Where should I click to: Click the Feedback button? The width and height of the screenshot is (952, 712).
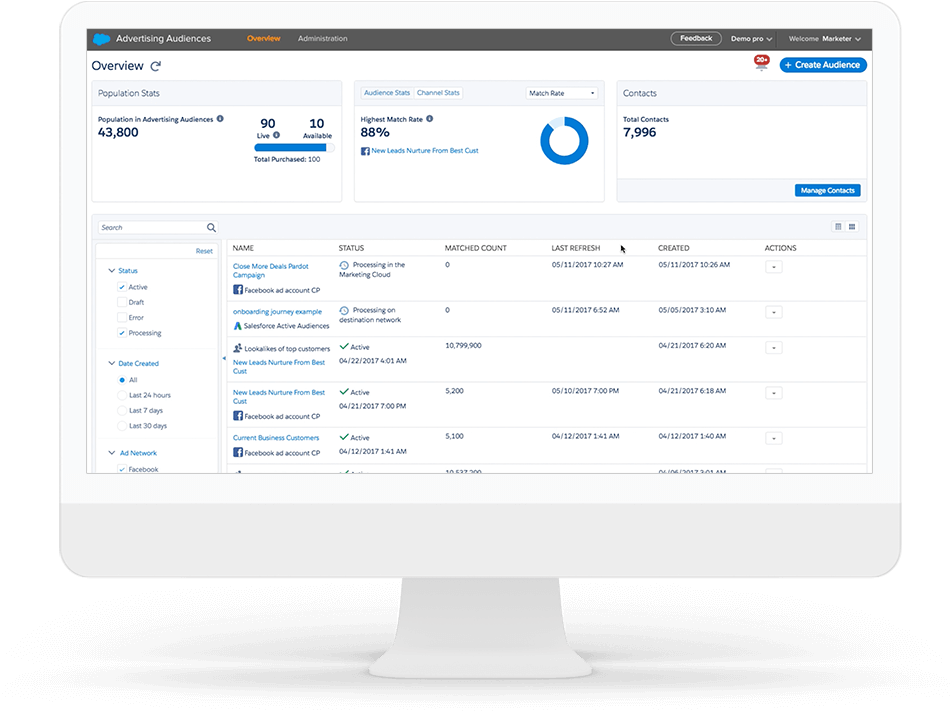click(696, 38)
